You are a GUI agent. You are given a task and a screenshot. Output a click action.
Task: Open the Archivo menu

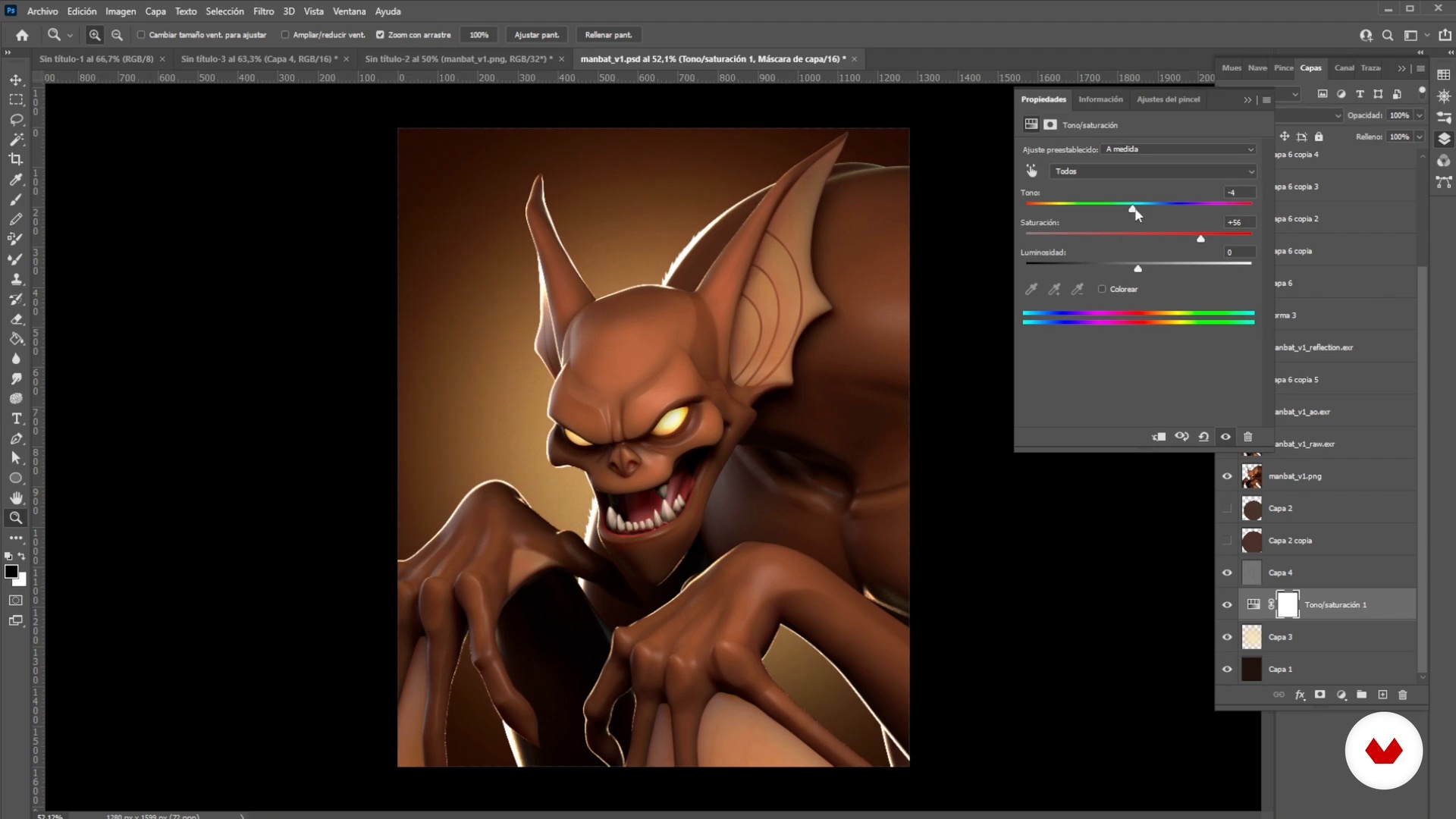[42, 11]
